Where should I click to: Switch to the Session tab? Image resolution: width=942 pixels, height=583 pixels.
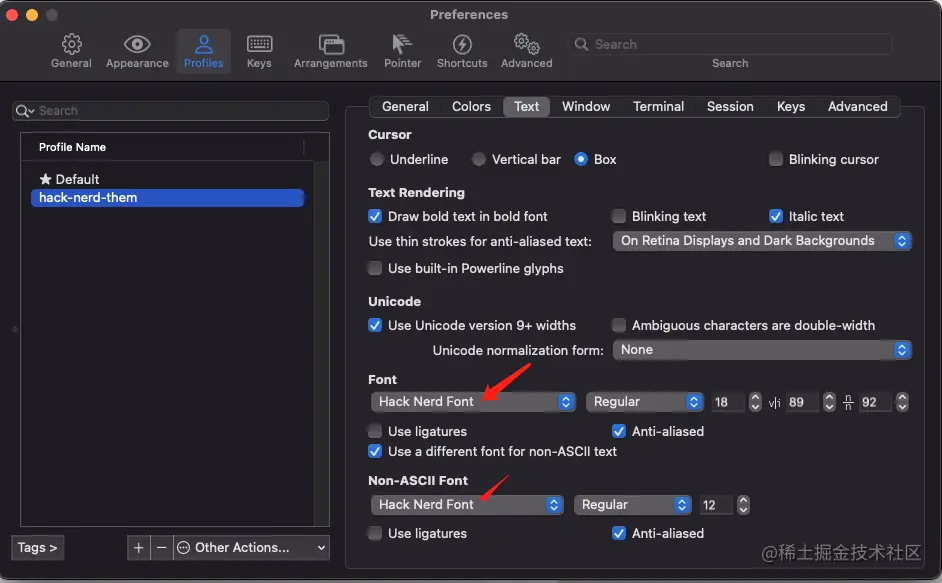(730, 106)
